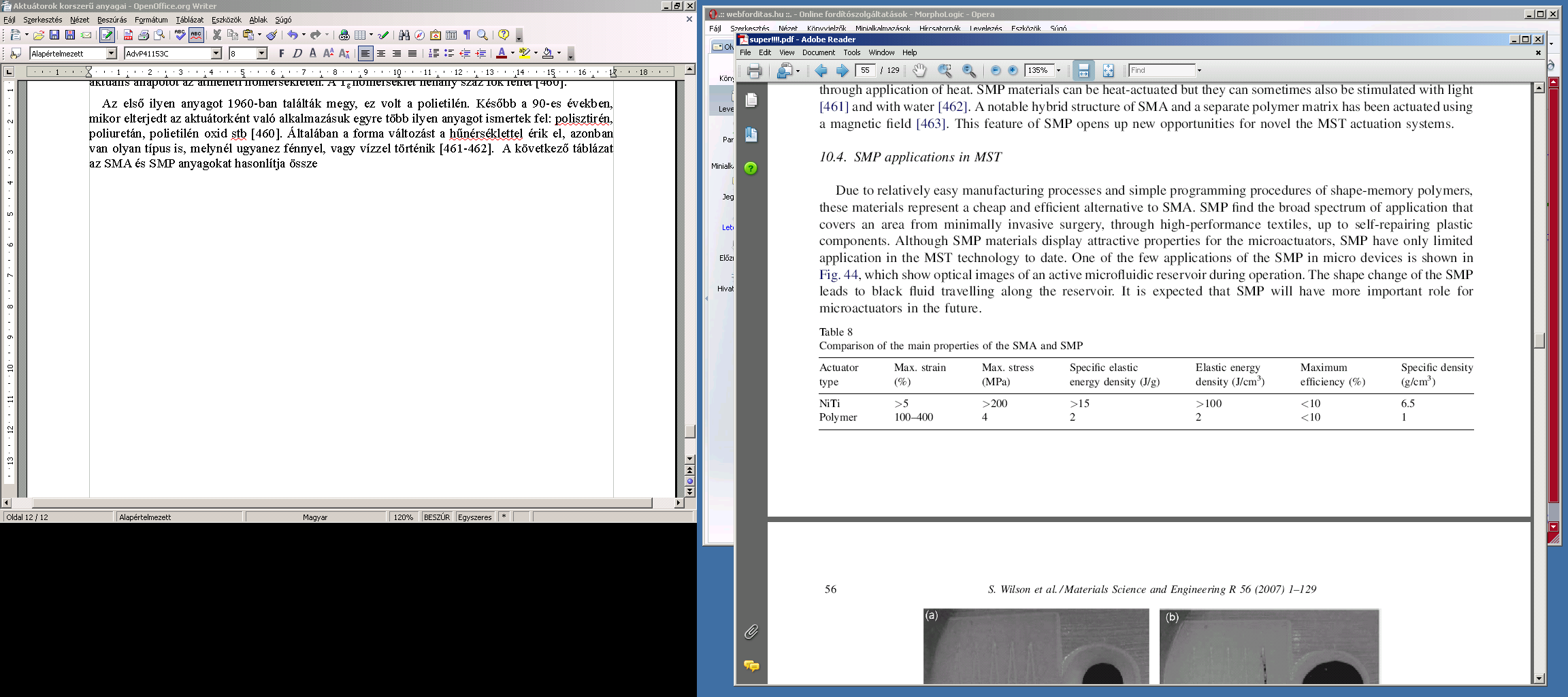Open Find & Replace binoculars icon

(404, 35)
